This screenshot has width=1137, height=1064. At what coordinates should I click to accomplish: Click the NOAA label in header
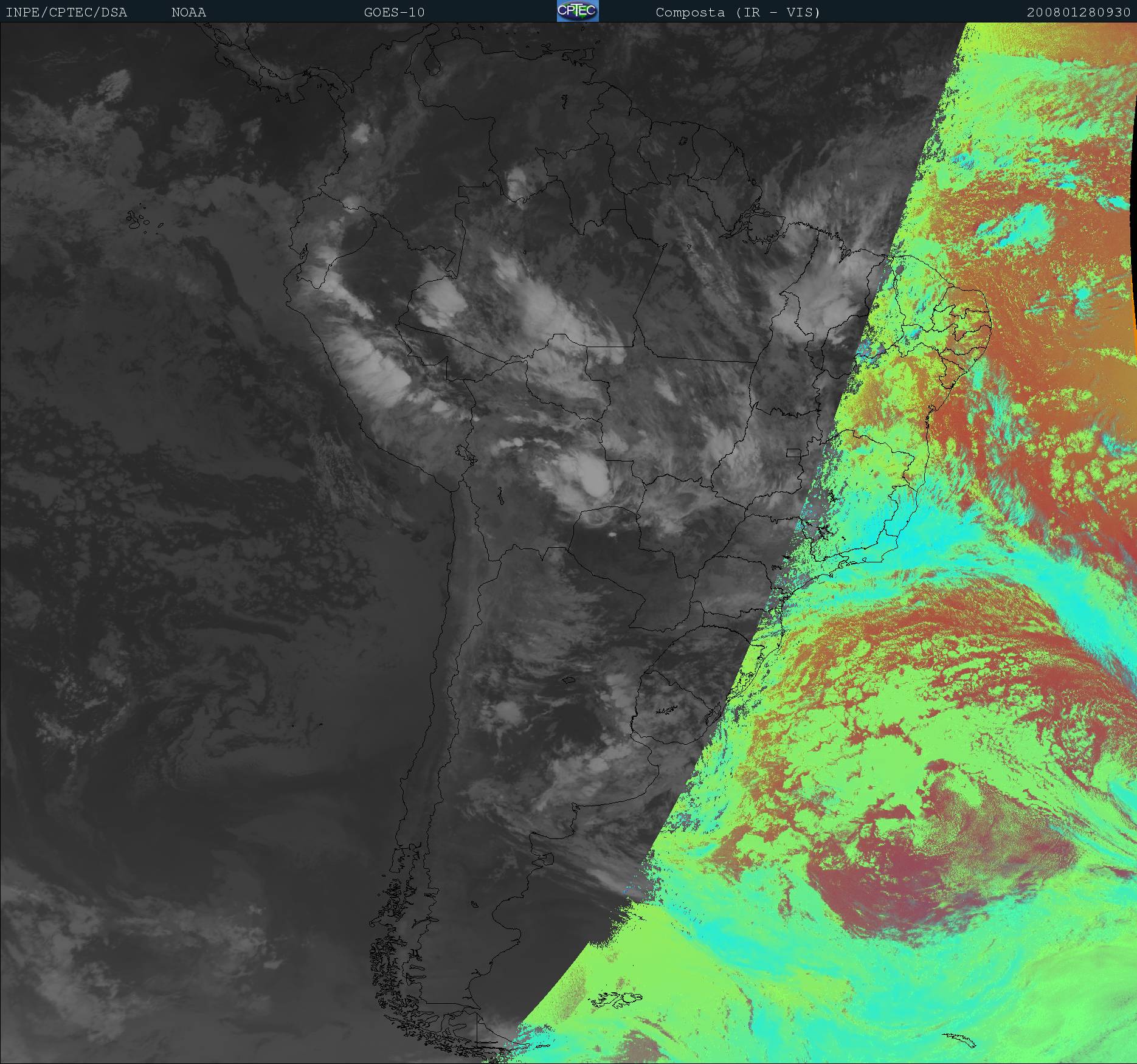coord(188,12)
